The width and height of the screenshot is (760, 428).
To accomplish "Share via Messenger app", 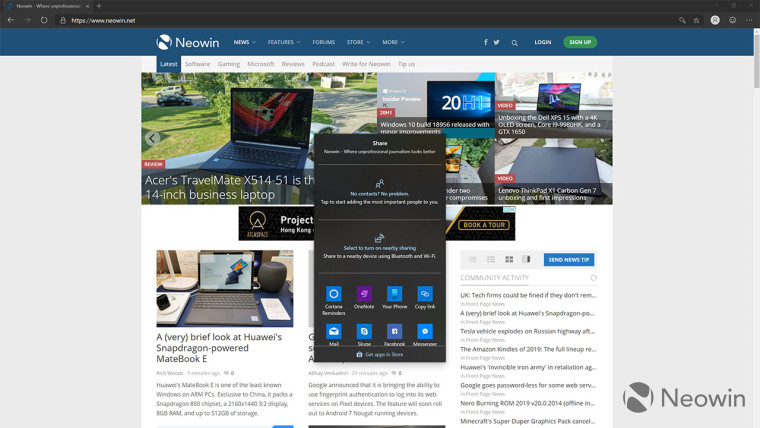I will 425,334.
